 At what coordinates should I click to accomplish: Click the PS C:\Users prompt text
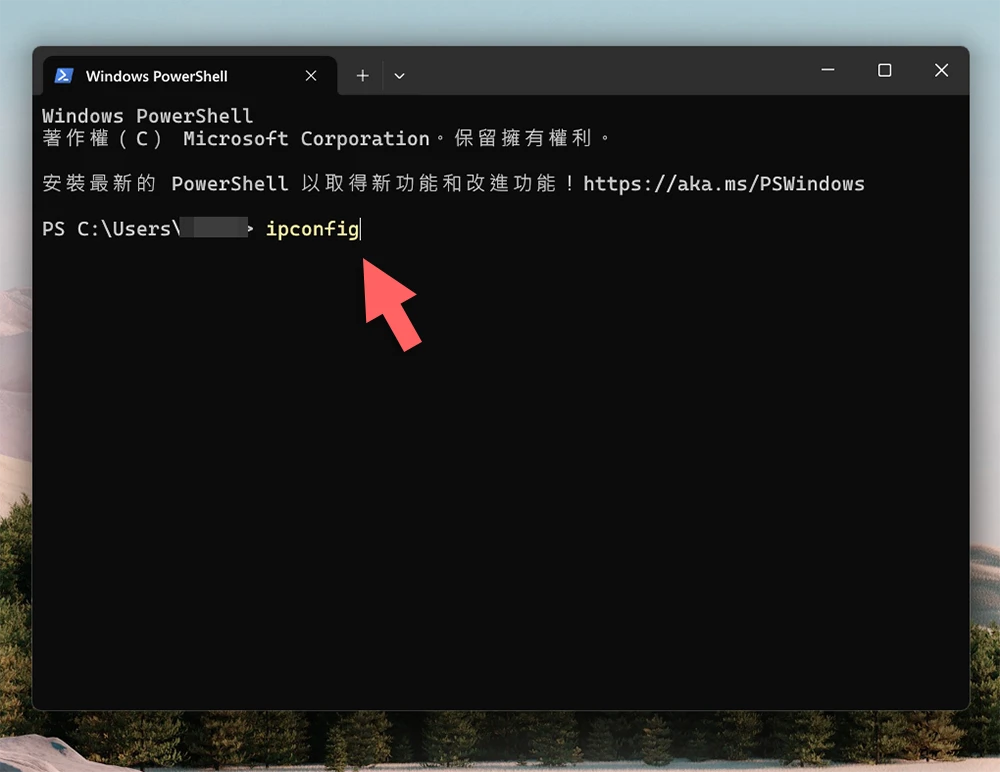pos(111,228)
